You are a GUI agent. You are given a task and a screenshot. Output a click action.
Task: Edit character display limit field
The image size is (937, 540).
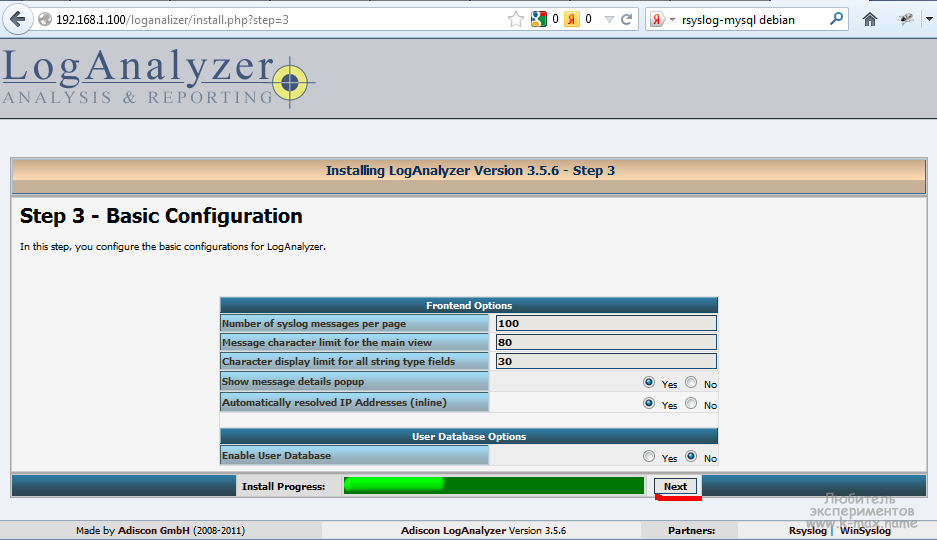click(606, 361)
